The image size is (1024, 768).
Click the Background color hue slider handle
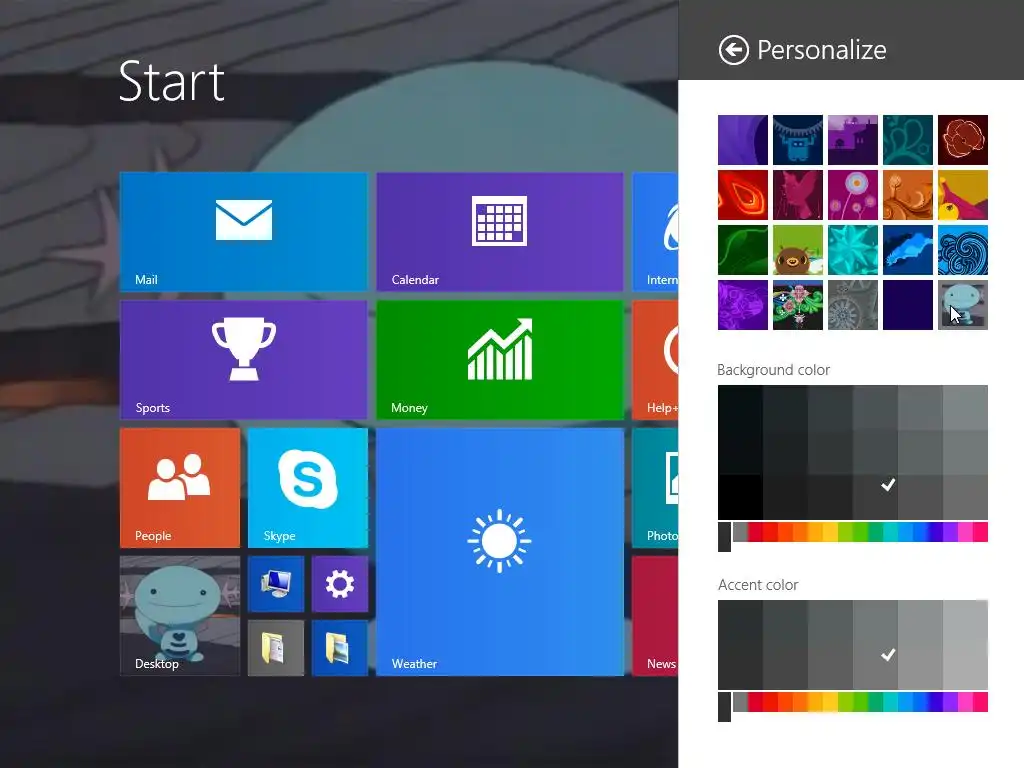[724, 537]
